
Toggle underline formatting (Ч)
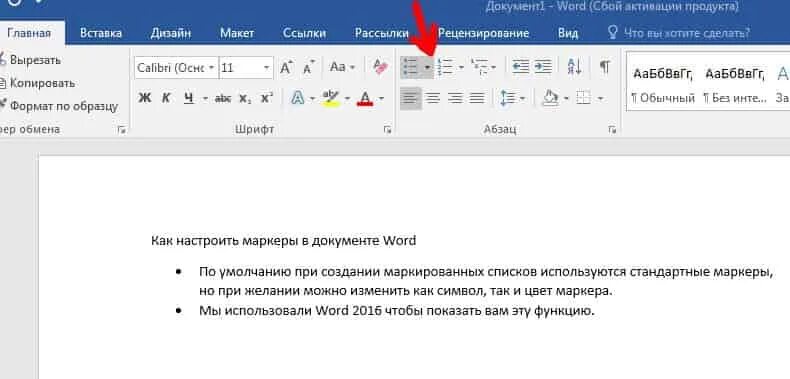(x=189, y=98)
